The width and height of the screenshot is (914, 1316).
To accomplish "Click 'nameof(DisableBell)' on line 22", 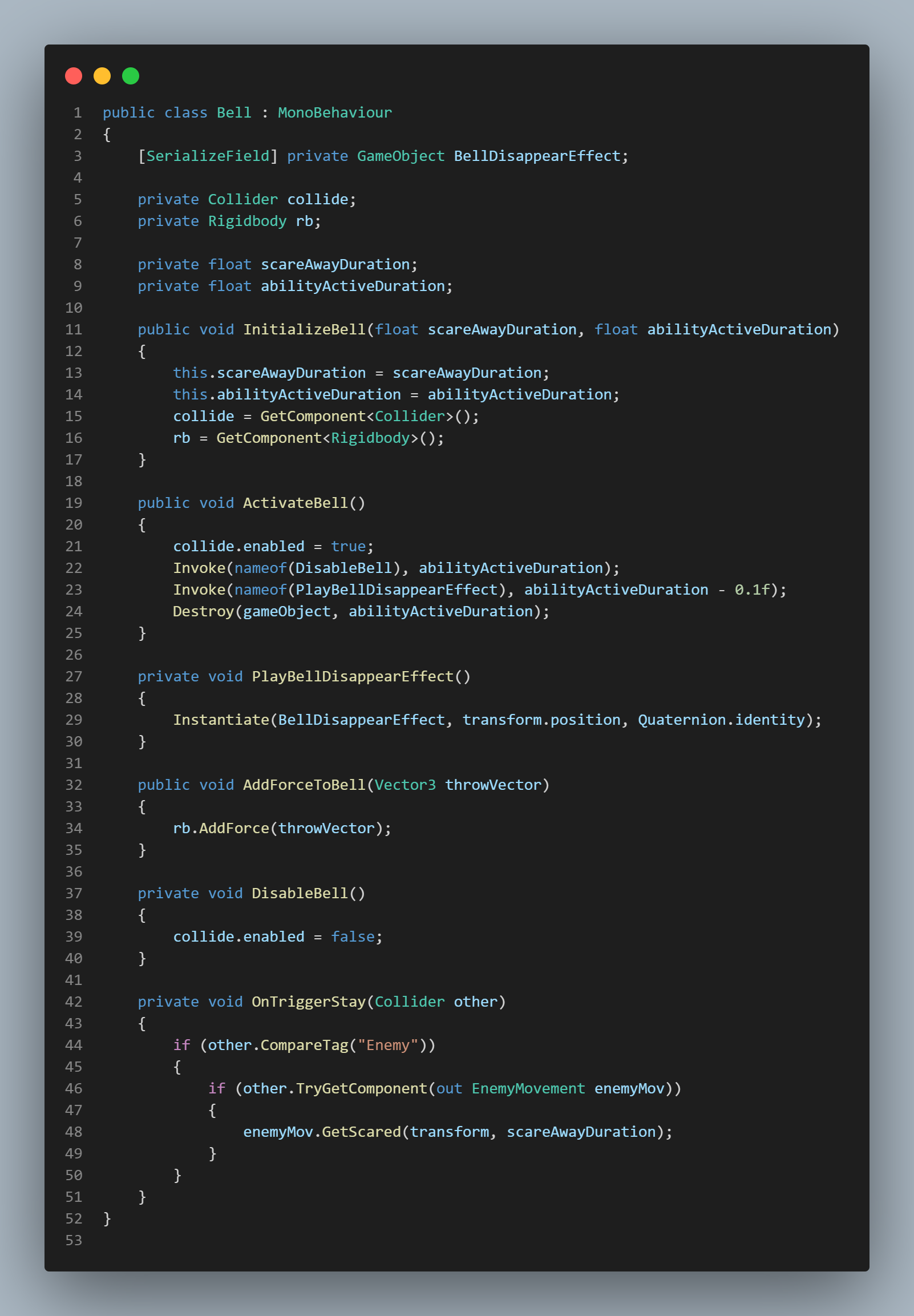I will point(317,568).
